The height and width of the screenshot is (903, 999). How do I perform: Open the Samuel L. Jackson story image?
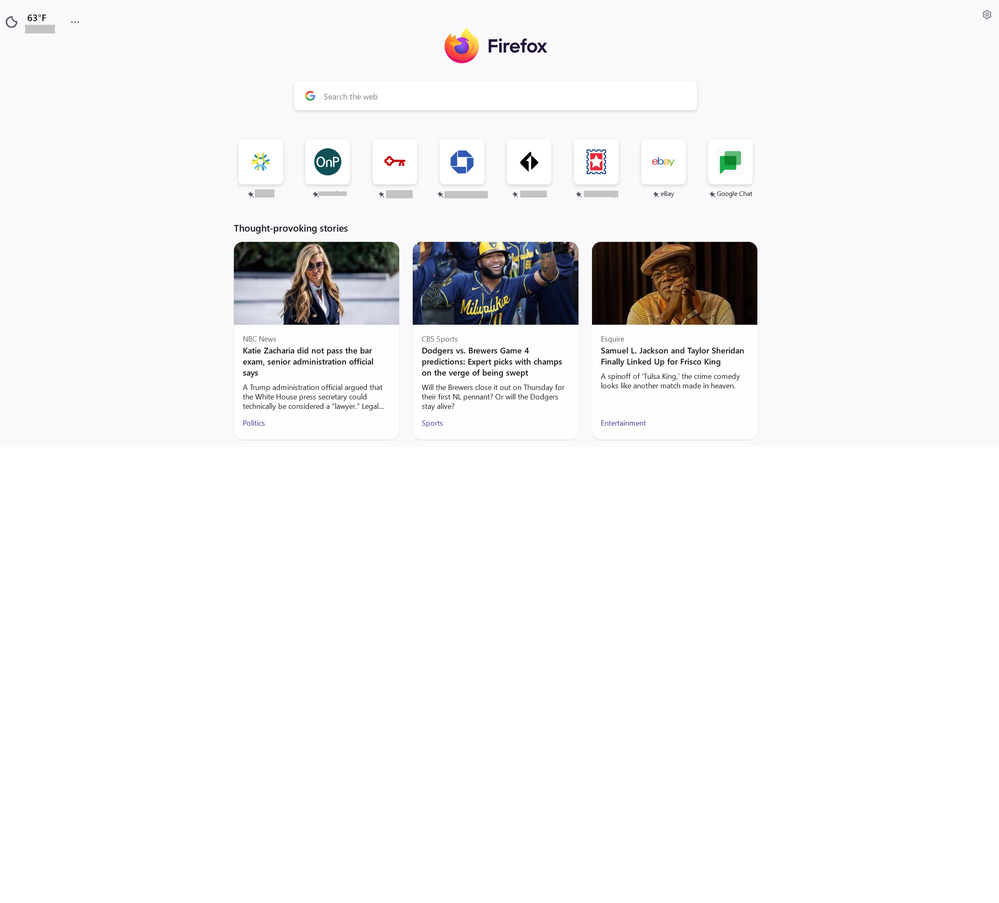[675, 283]
